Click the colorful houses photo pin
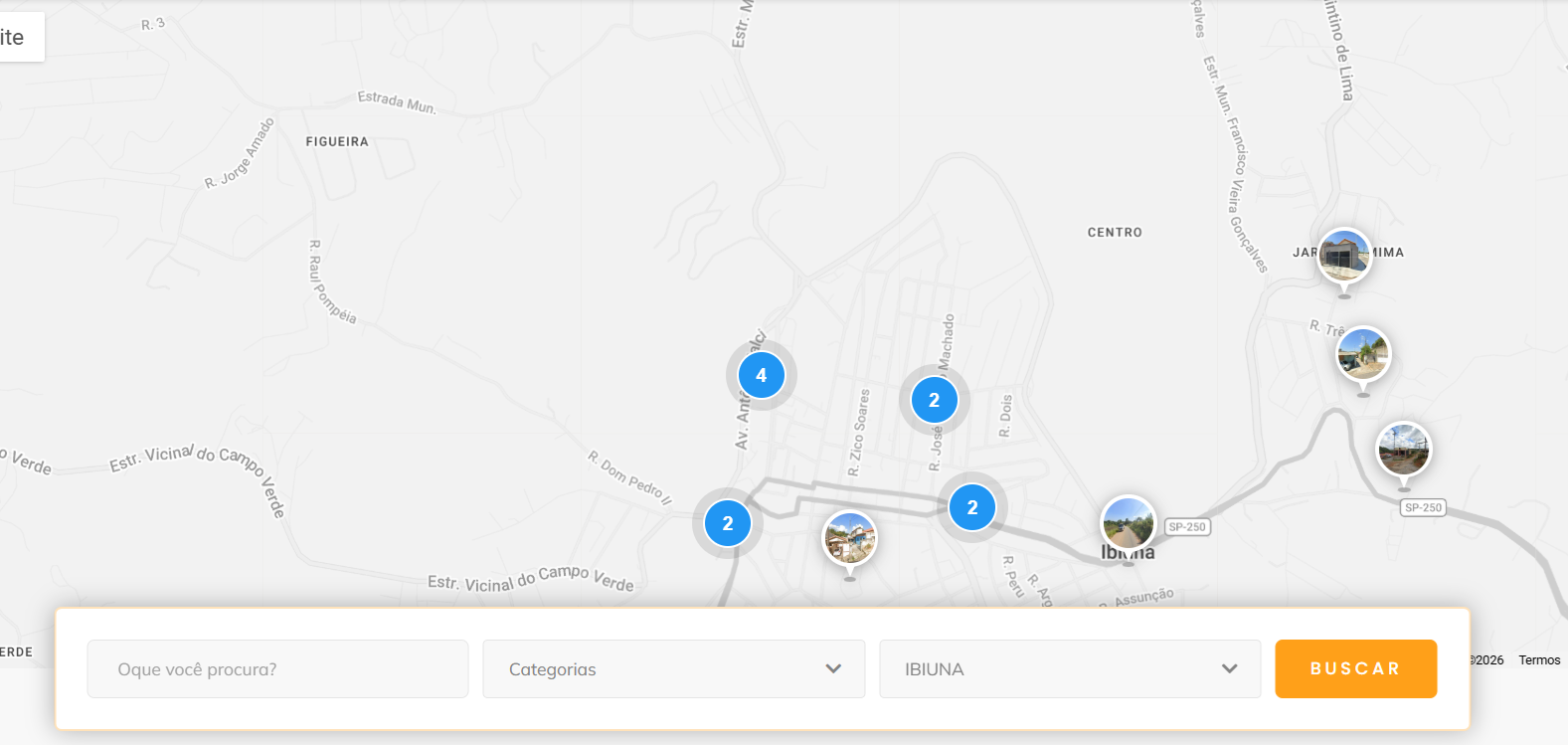Image resolution: width=1568 pixels, height=745 pixels. coord(849,538)
